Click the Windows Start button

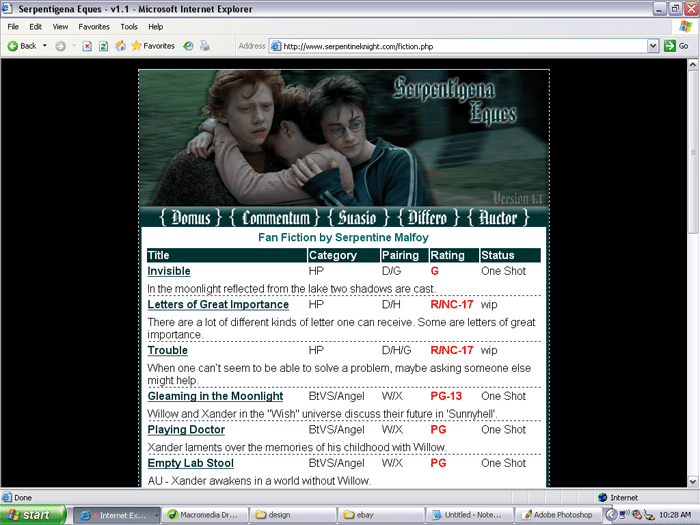coord(32,515)
